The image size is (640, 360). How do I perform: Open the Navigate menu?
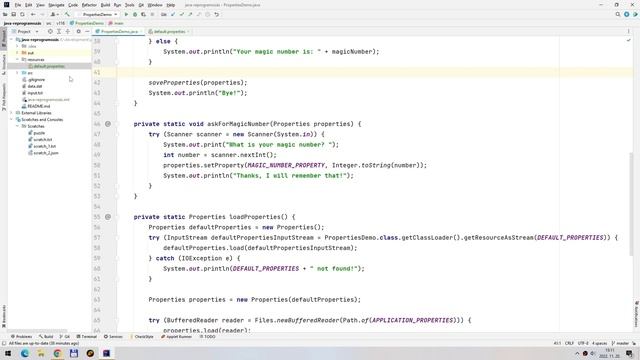point(56,5)
